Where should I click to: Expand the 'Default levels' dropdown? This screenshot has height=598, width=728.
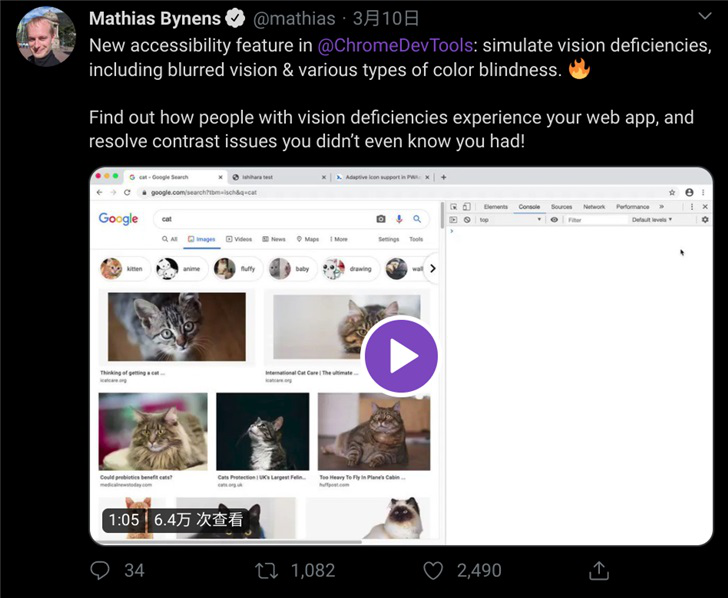click(652, 219)
